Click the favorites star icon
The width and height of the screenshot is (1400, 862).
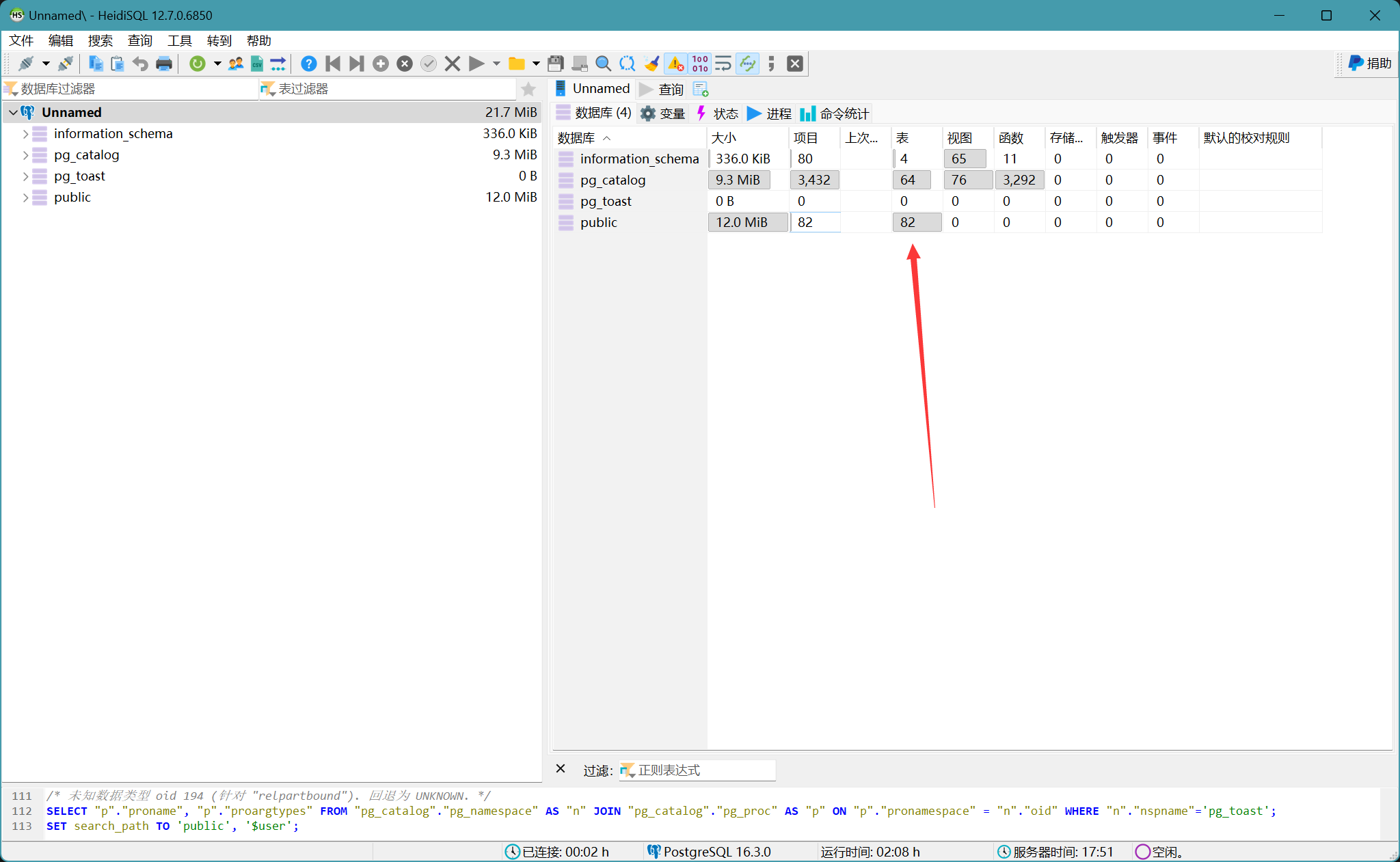click(x=528, y=90)
